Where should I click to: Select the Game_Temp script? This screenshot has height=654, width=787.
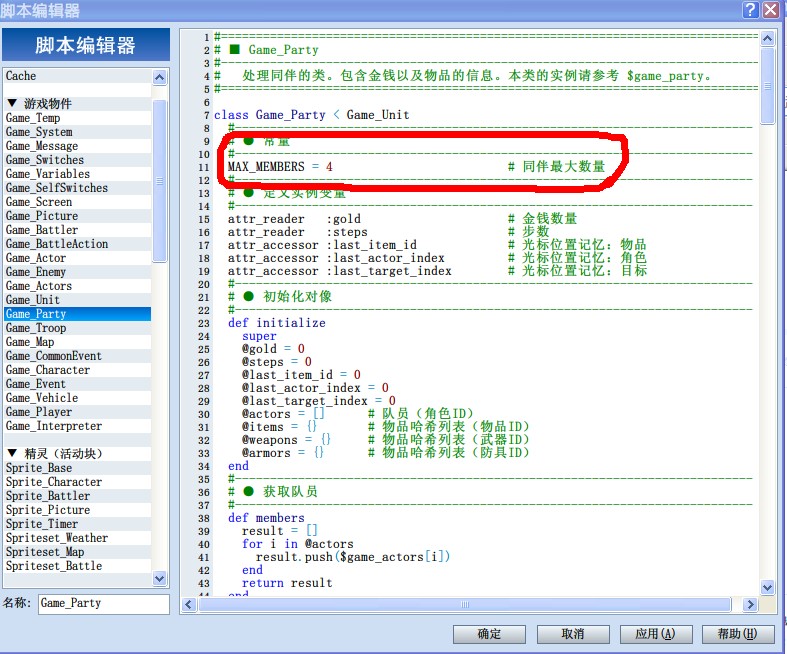77,118
